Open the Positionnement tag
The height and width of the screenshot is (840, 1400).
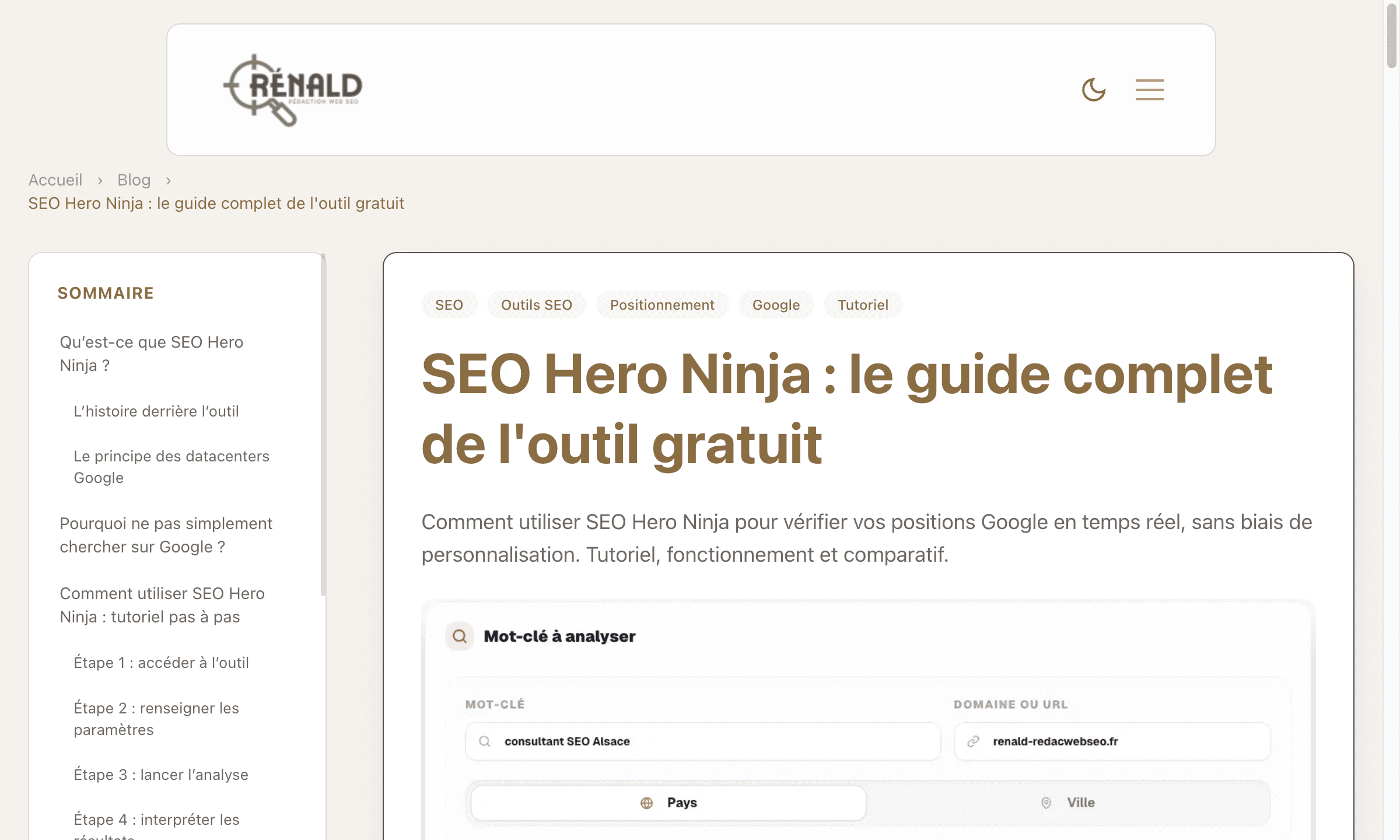(662, 304)
